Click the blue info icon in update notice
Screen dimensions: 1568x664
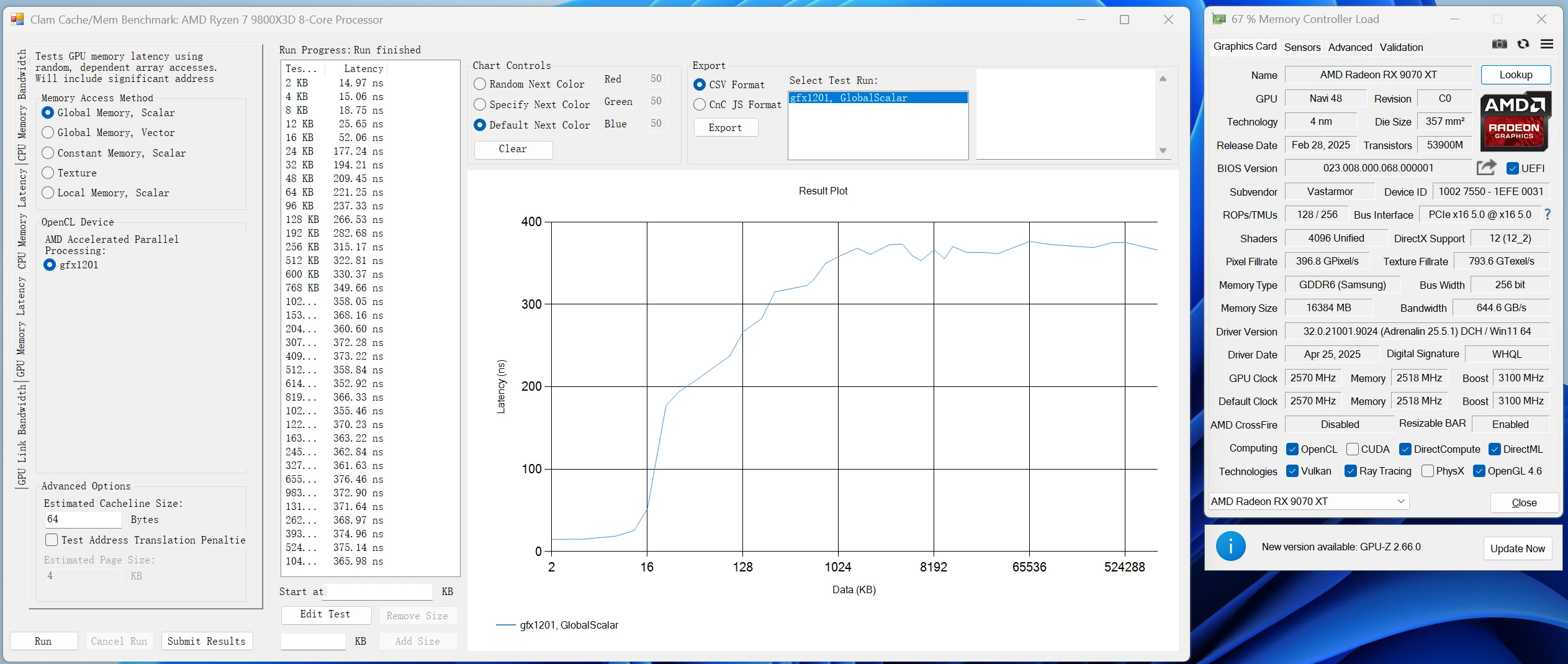click(1230, 547)
